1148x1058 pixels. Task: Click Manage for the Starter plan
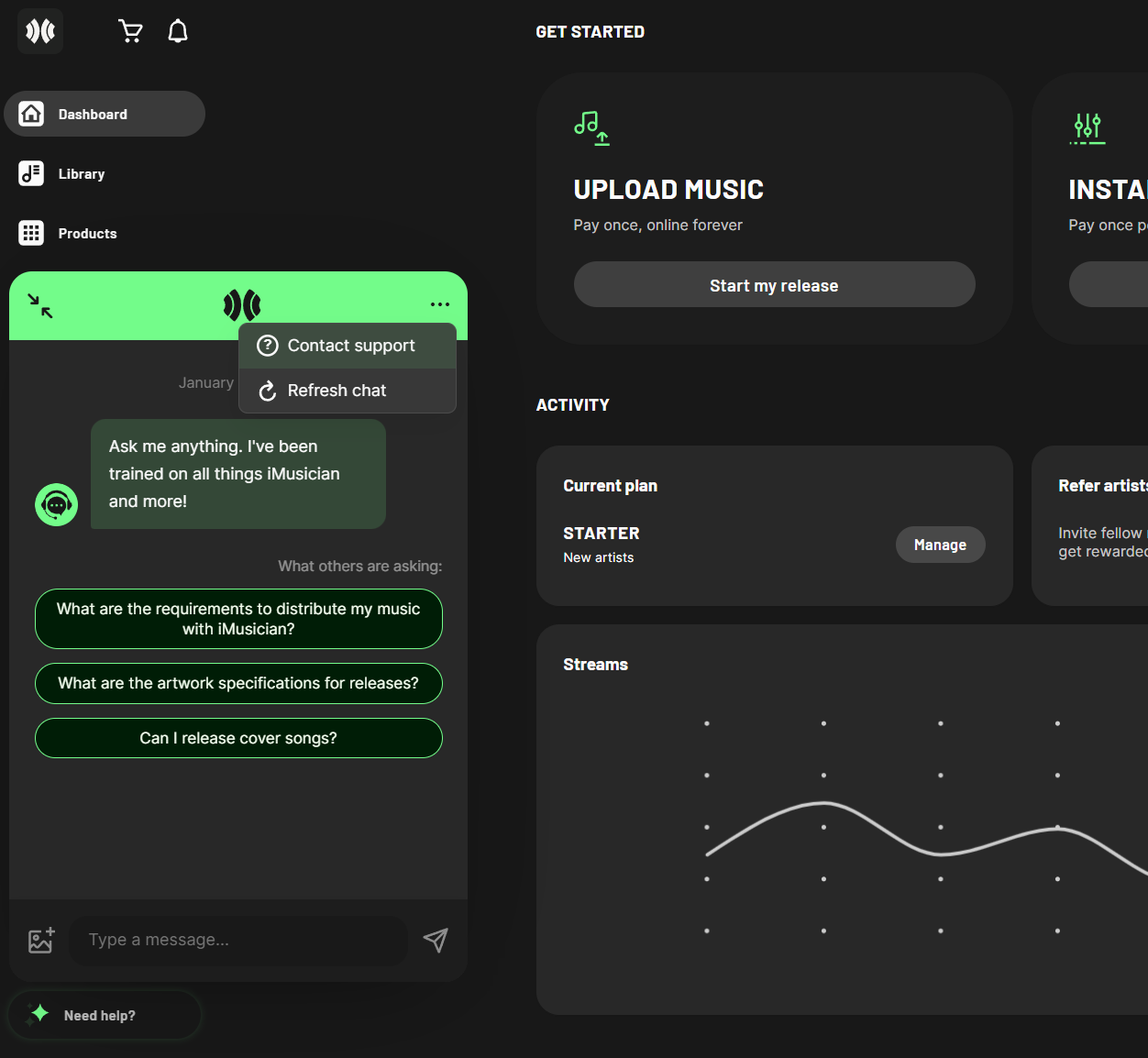(940, 545)
